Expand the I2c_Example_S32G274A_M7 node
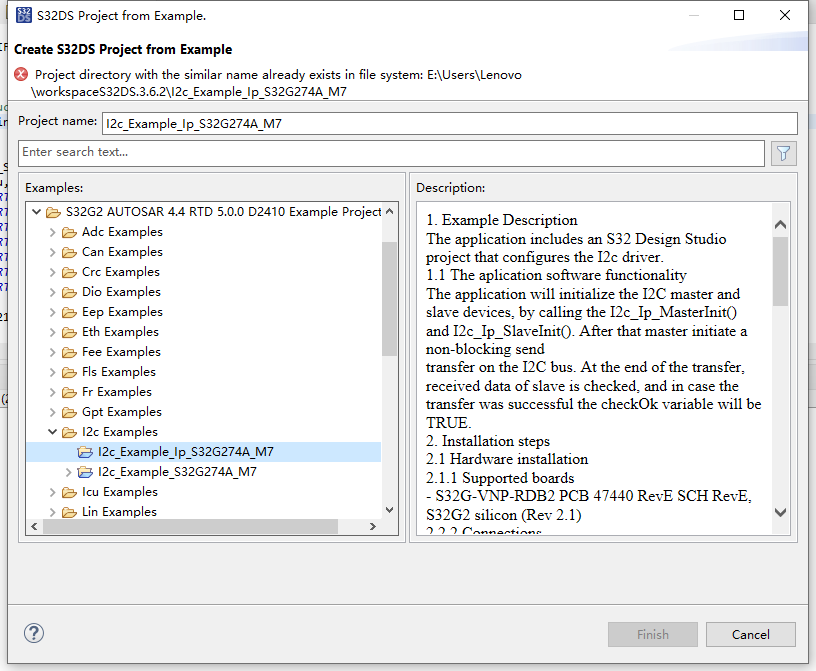816x671 pixels. click(69, 472)
